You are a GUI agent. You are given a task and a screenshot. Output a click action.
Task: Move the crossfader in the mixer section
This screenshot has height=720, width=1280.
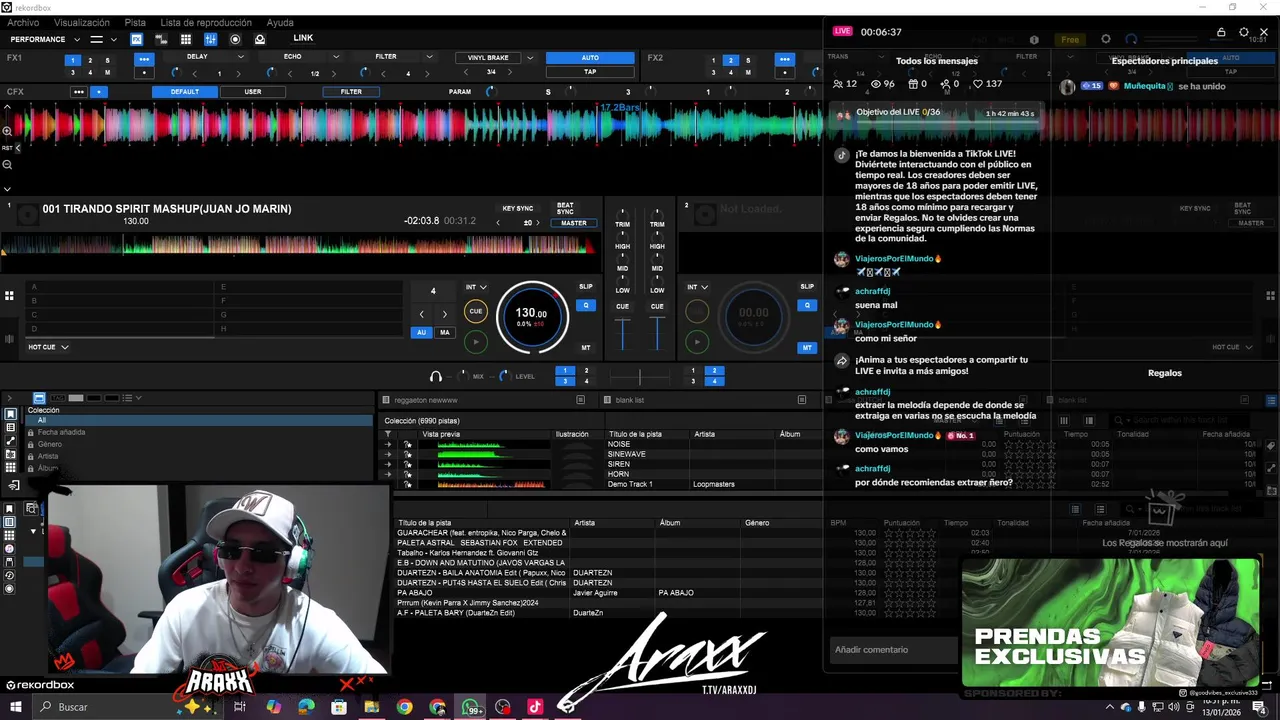point(640,377)
